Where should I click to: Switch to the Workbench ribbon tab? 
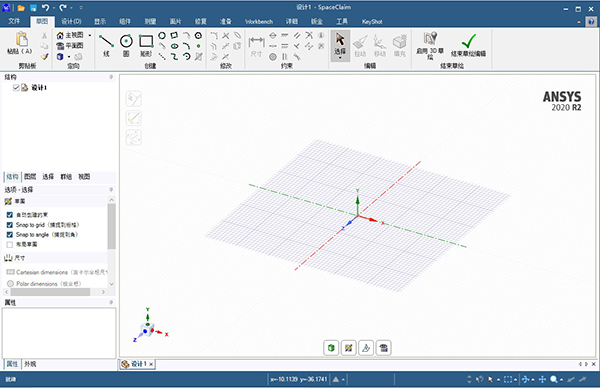point(259,22)
